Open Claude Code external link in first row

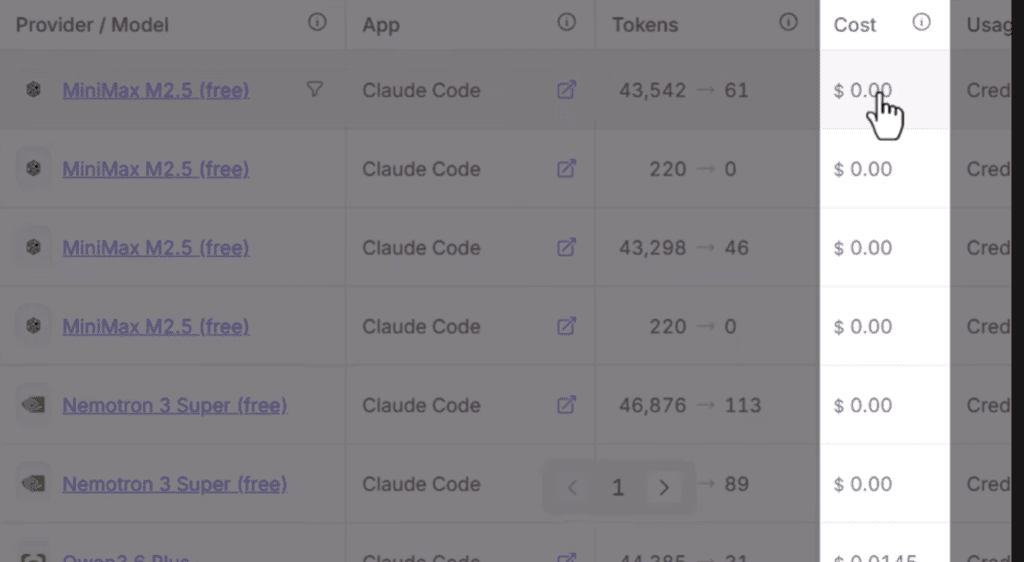coord(566,90)
